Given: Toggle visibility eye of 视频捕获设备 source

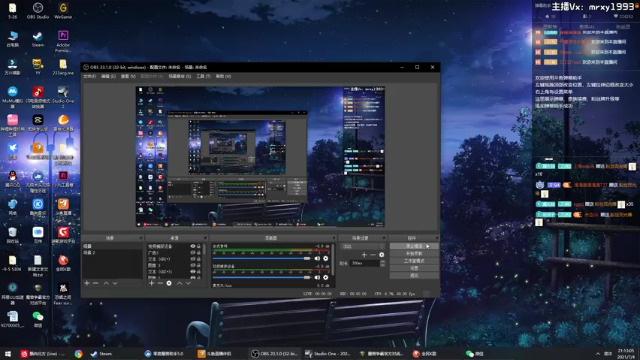Looking at the screenshot, I should 193,246.
